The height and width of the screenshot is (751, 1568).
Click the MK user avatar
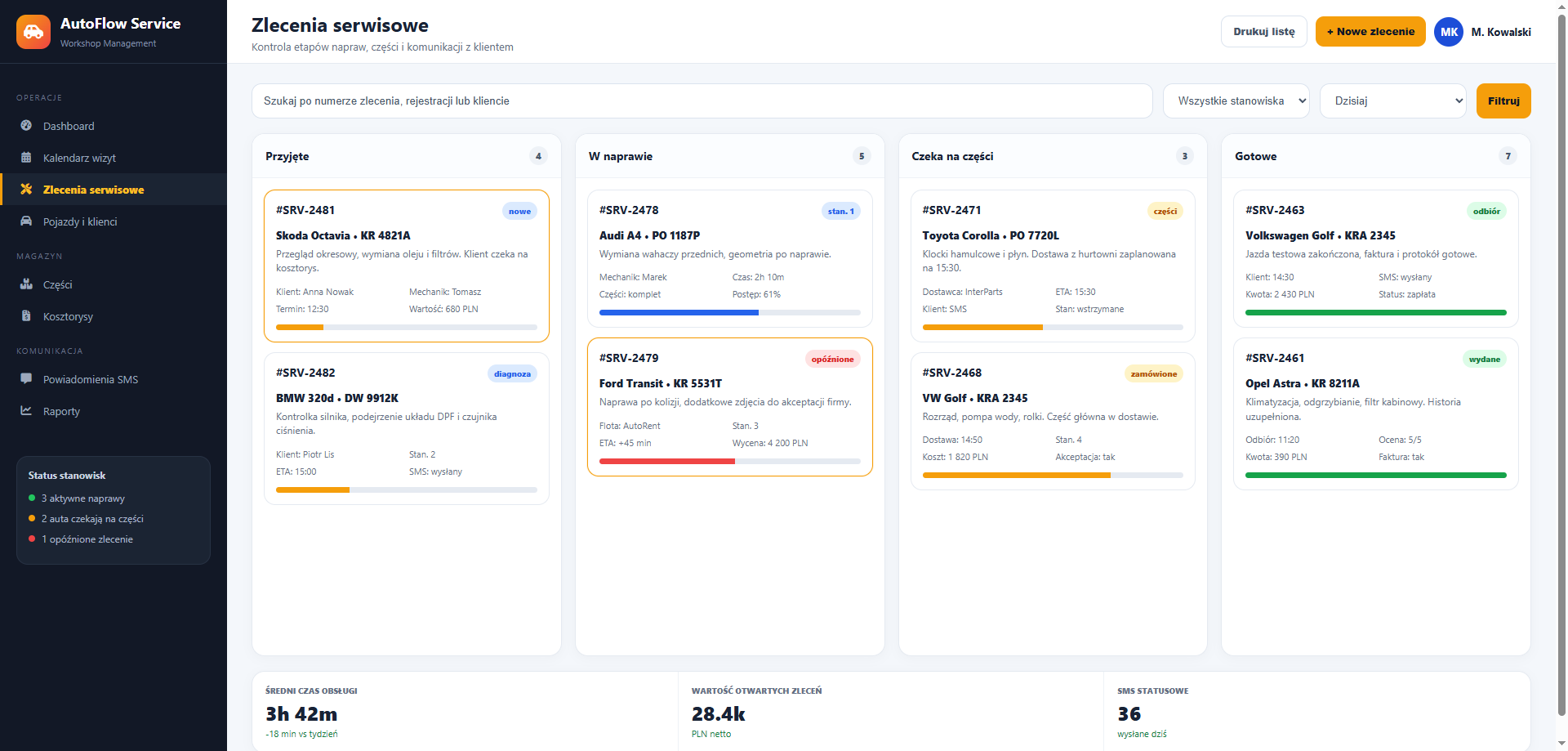coord(1449,32)
